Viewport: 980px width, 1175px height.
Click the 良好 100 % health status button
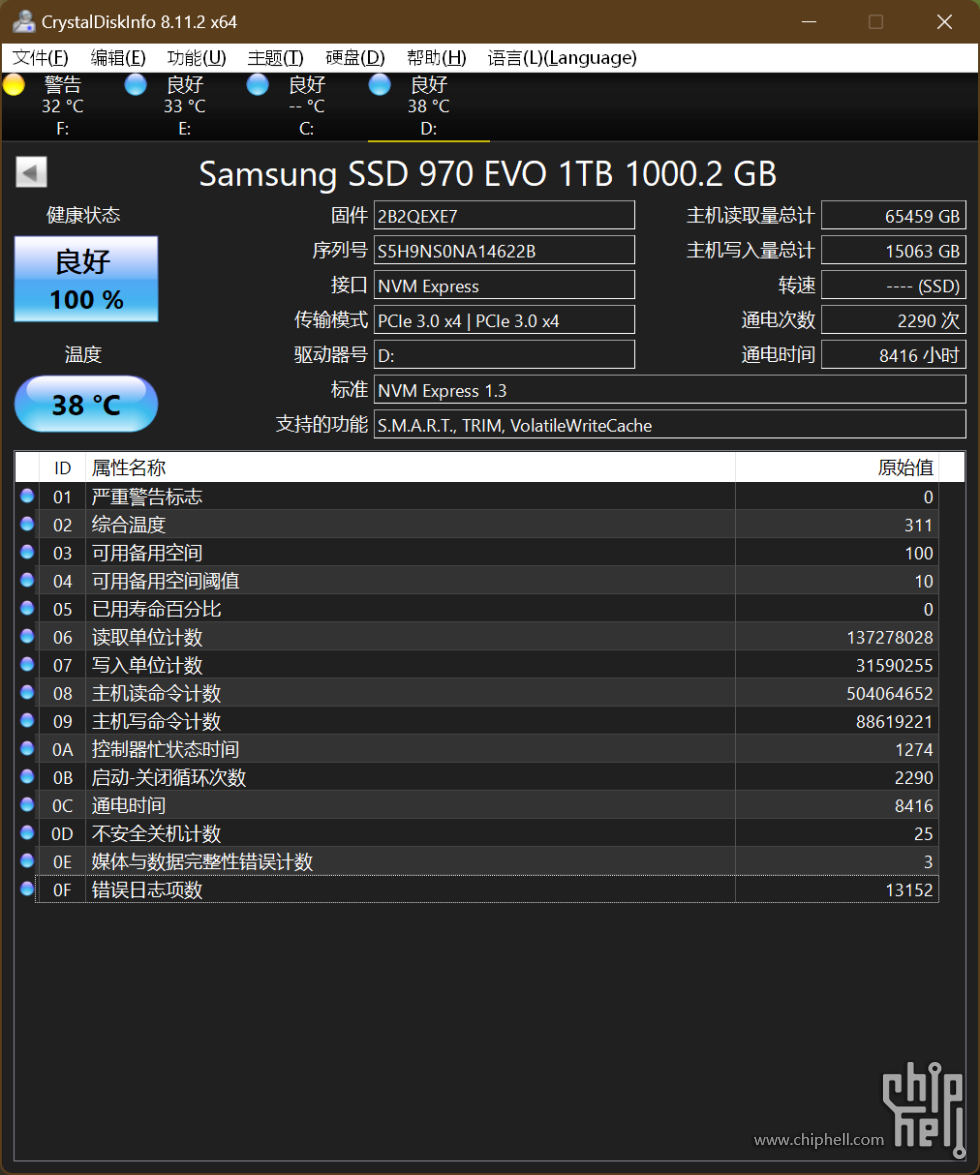pyautogui.click(x=86, y=279)
